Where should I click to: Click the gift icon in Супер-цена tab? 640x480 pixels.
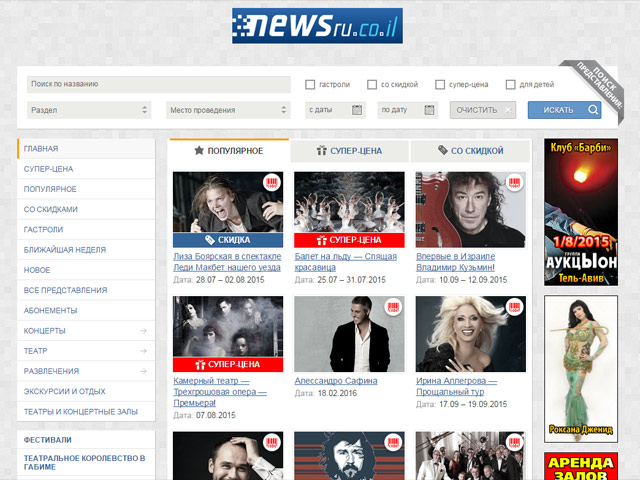322,150
